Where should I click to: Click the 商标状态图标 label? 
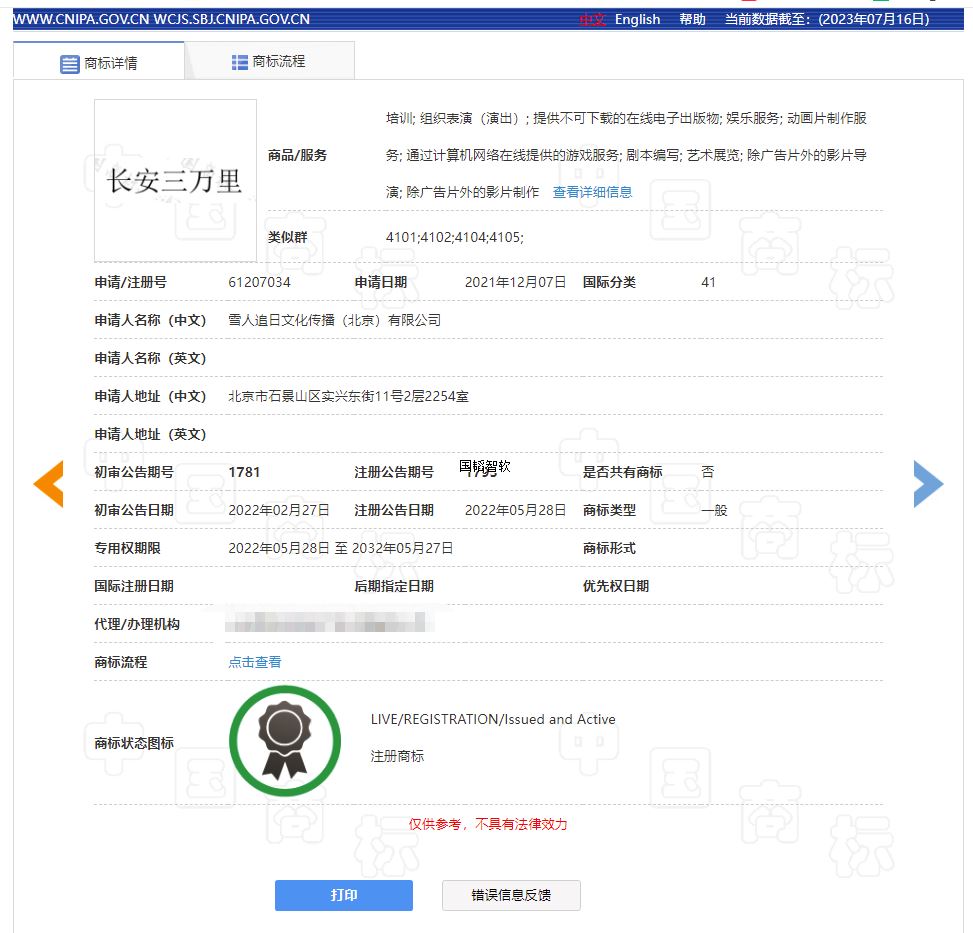tap(134, 743)
